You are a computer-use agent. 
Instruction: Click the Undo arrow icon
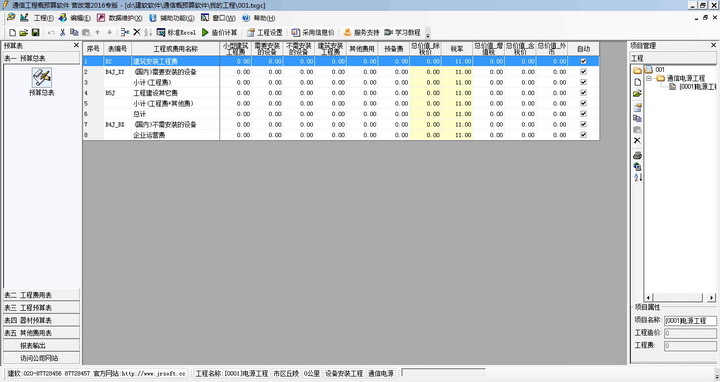click(51, 33)
